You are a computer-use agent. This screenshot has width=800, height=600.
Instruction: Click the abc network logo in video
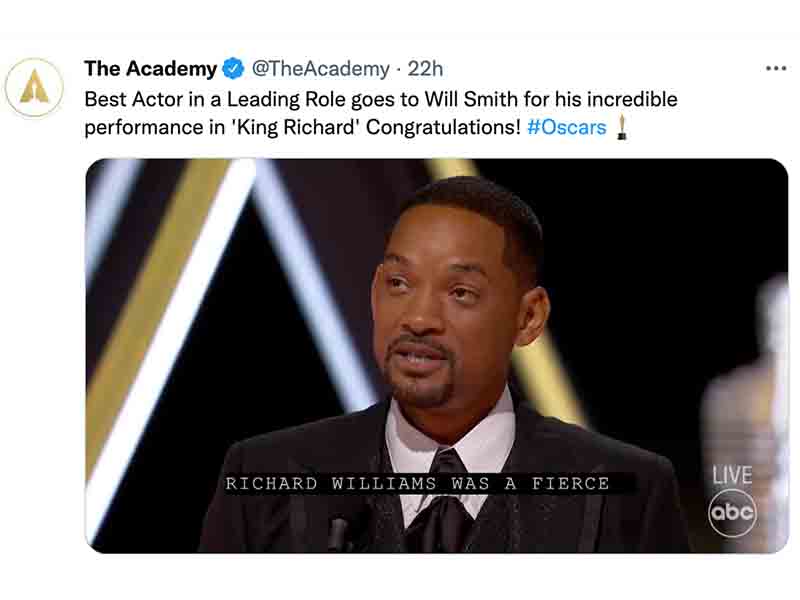(x=732, y=512)
